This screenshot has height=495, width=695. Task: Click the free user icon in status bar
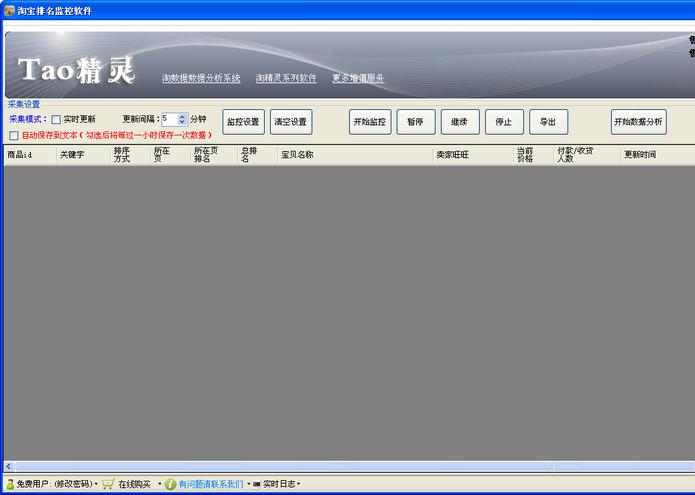[10, 484]
